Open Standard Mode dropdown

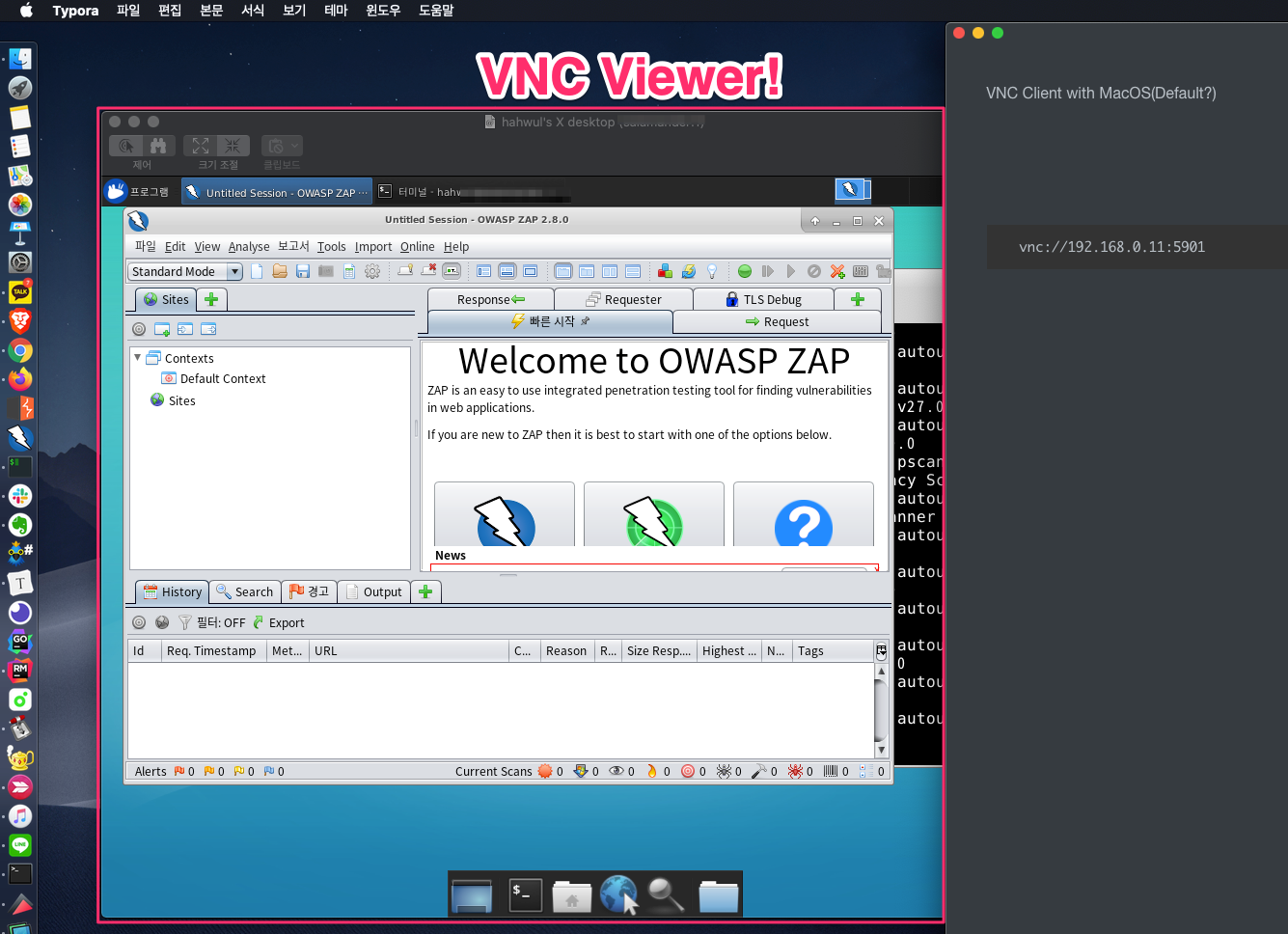tap(185, 271)
